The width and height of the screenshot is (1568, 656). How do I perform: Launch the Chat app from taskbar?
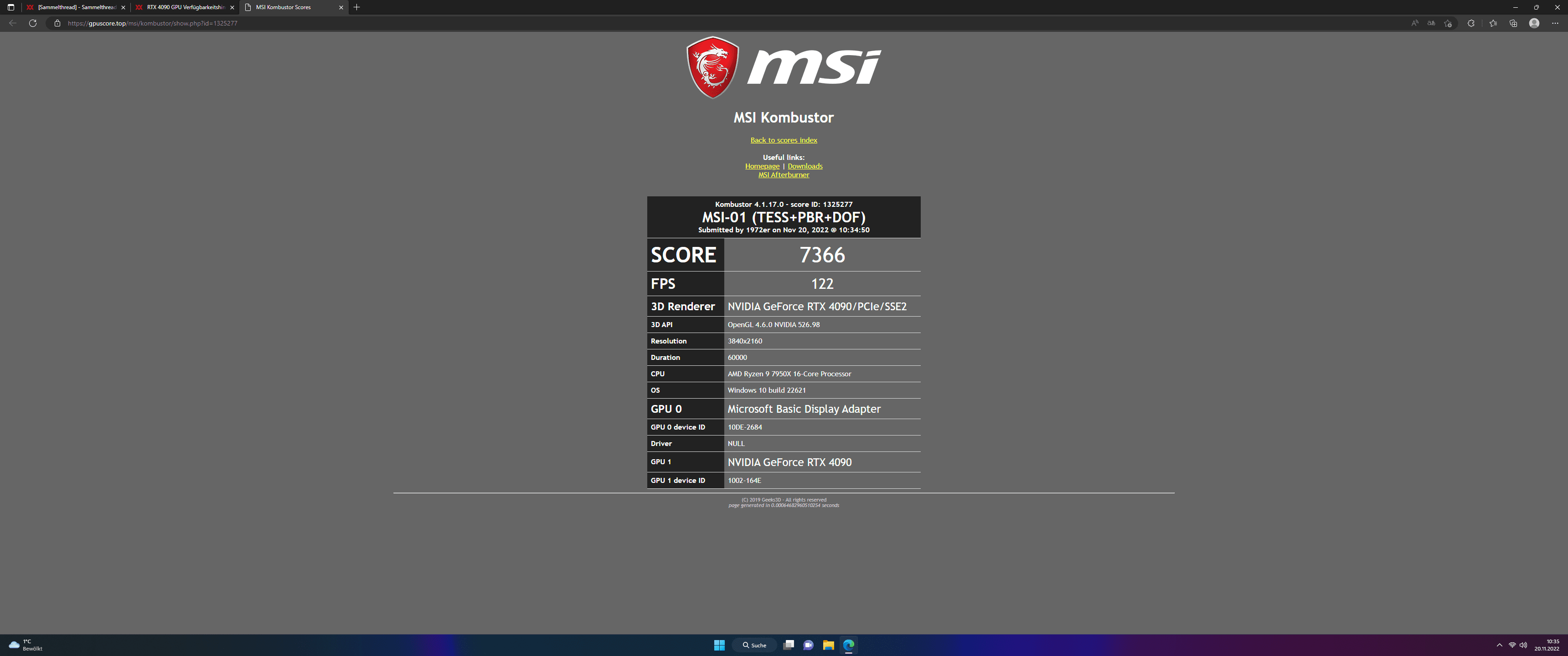(808, 645)
